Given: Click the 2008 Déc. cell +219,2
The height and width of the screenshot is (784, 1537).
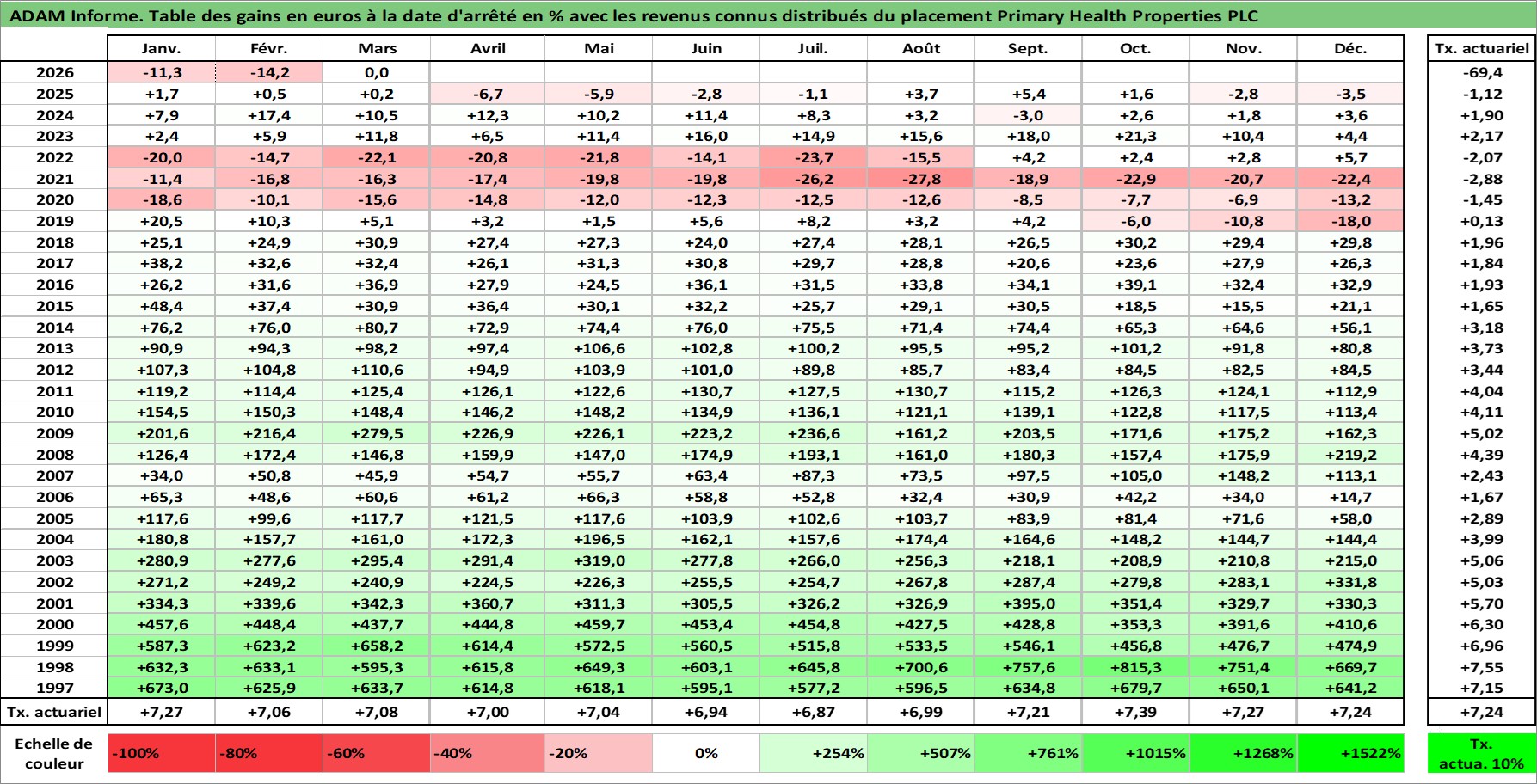Looking at the screenshot, I should coord(1350,455).
